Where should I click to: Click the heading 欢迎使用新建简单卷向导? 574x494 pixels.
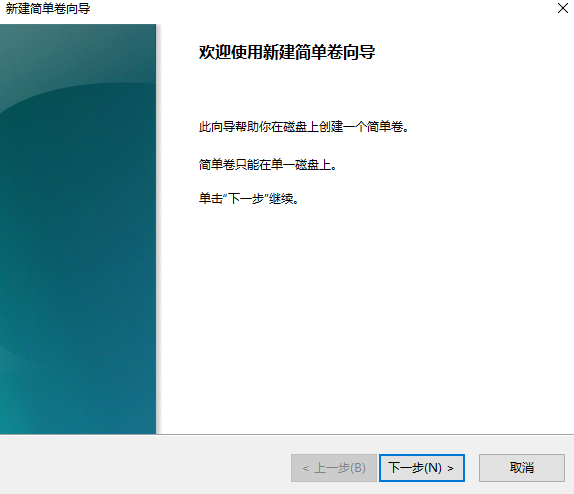click(x=287, y=52)
